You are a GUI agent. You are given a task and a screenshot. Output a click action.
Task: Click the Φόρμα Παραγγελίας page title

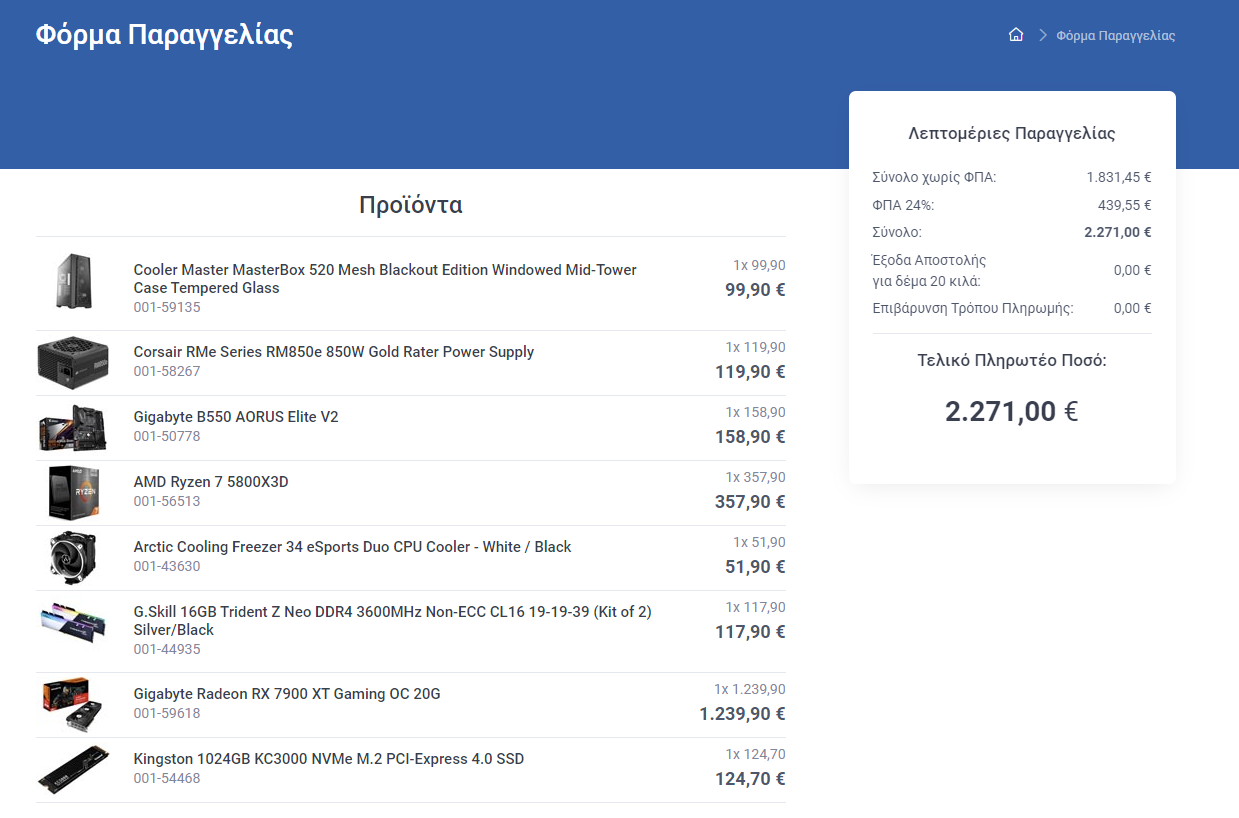point(164,35)
